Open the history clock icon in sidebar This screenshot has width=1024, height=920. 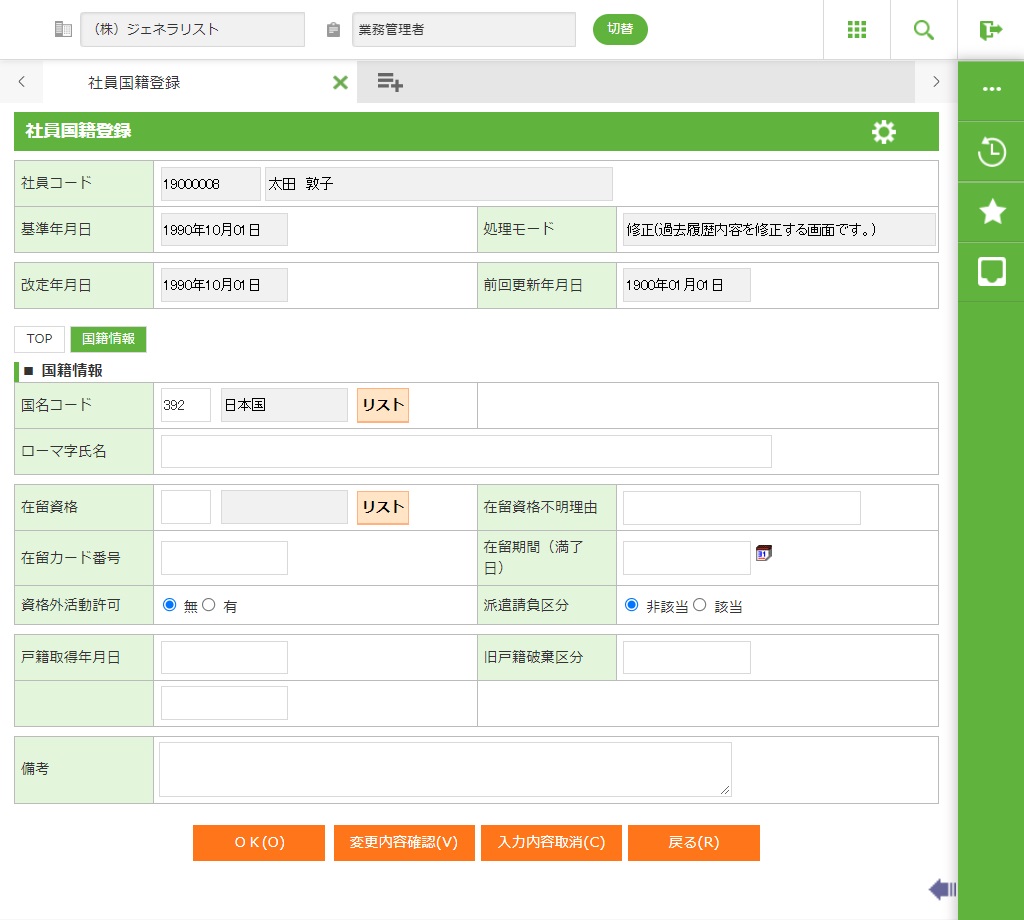[x=991, y=152]
